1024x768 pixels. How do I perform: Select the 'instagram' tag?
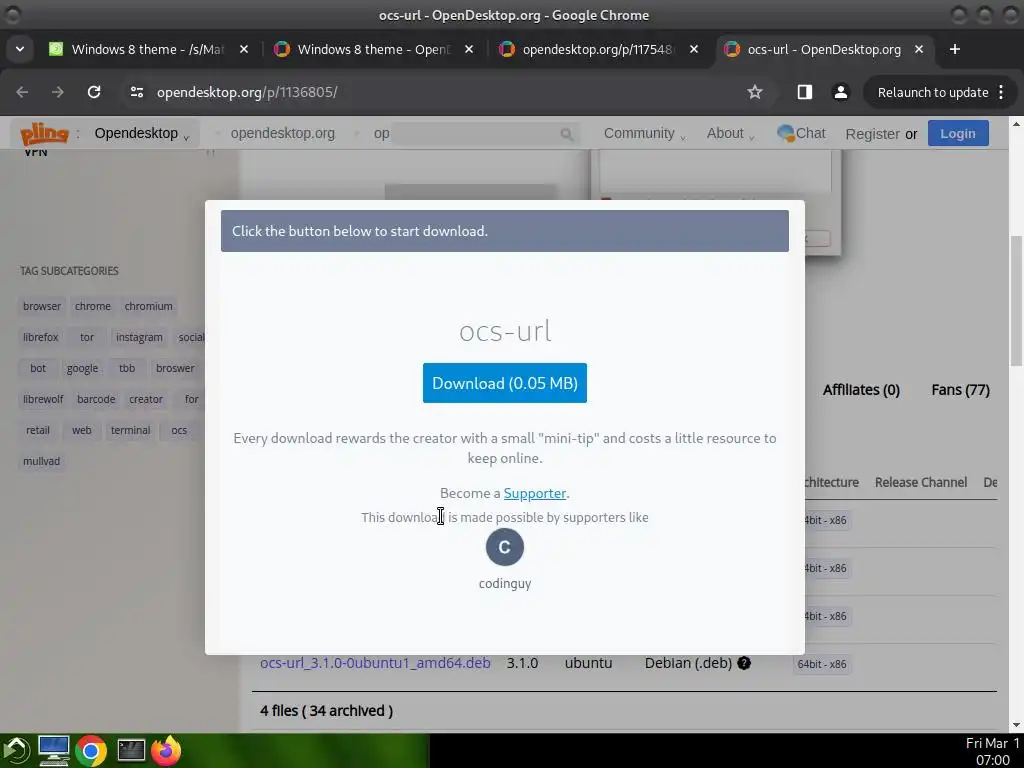click(x=139, y=337)
